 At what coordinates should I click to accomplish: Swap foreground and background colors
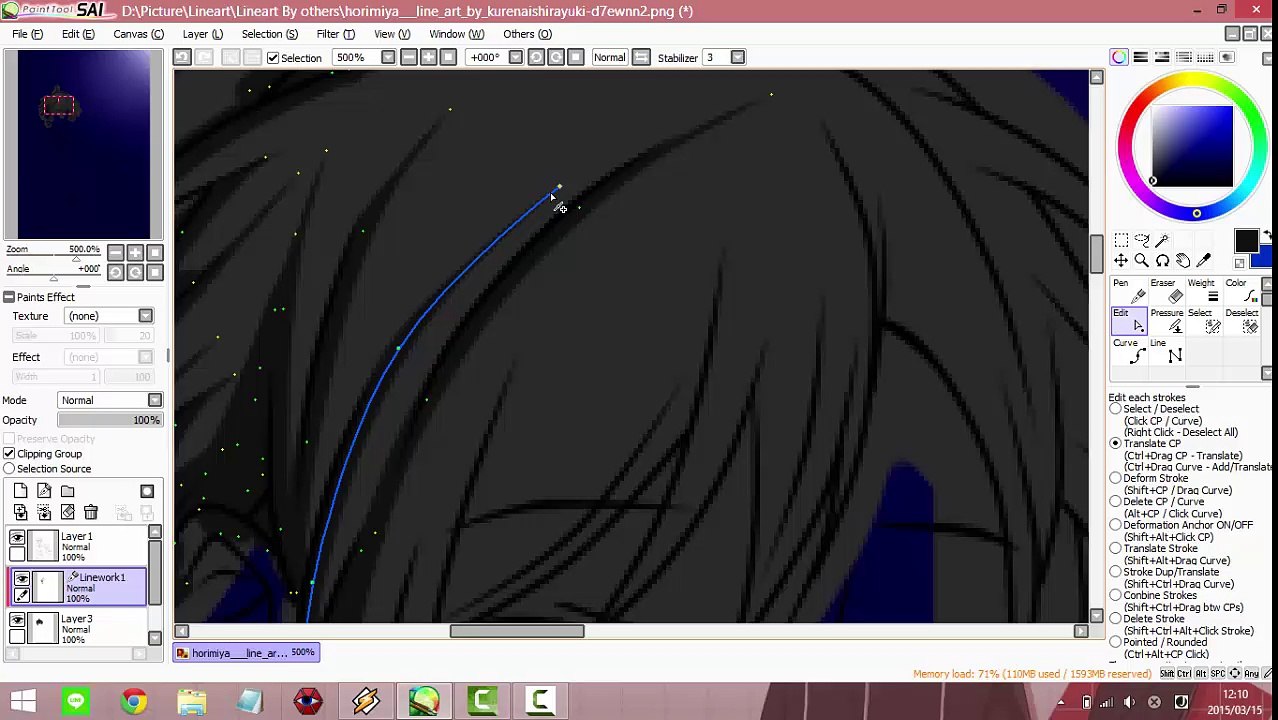(1267, 236)
